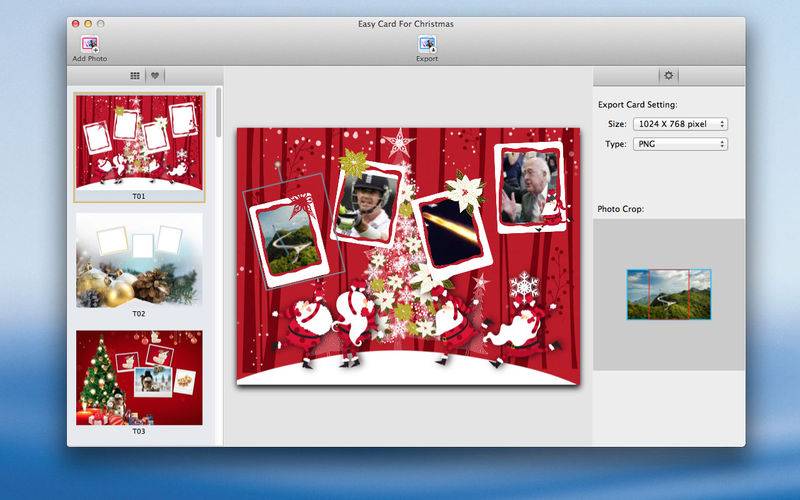Viewport: 800px width, 500px height.
Task: Select the T01 red curtain template
Action: click(x=139, y=141)
